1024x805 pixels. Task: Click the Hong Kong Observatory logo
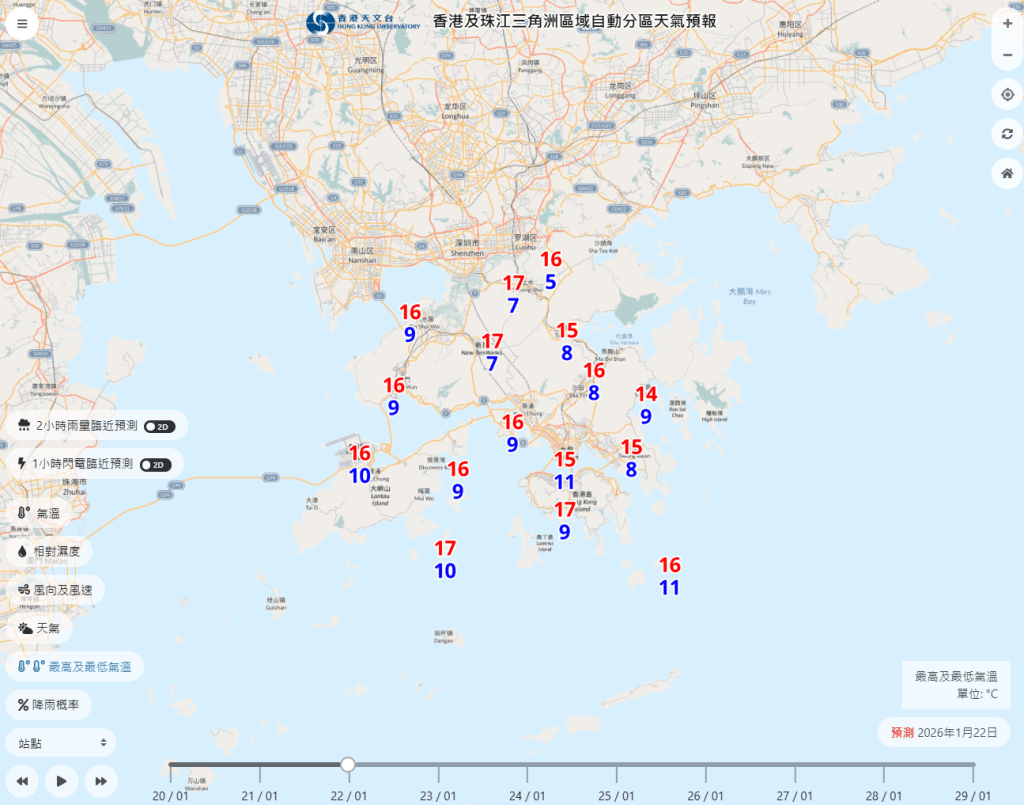tap(322, 23)
